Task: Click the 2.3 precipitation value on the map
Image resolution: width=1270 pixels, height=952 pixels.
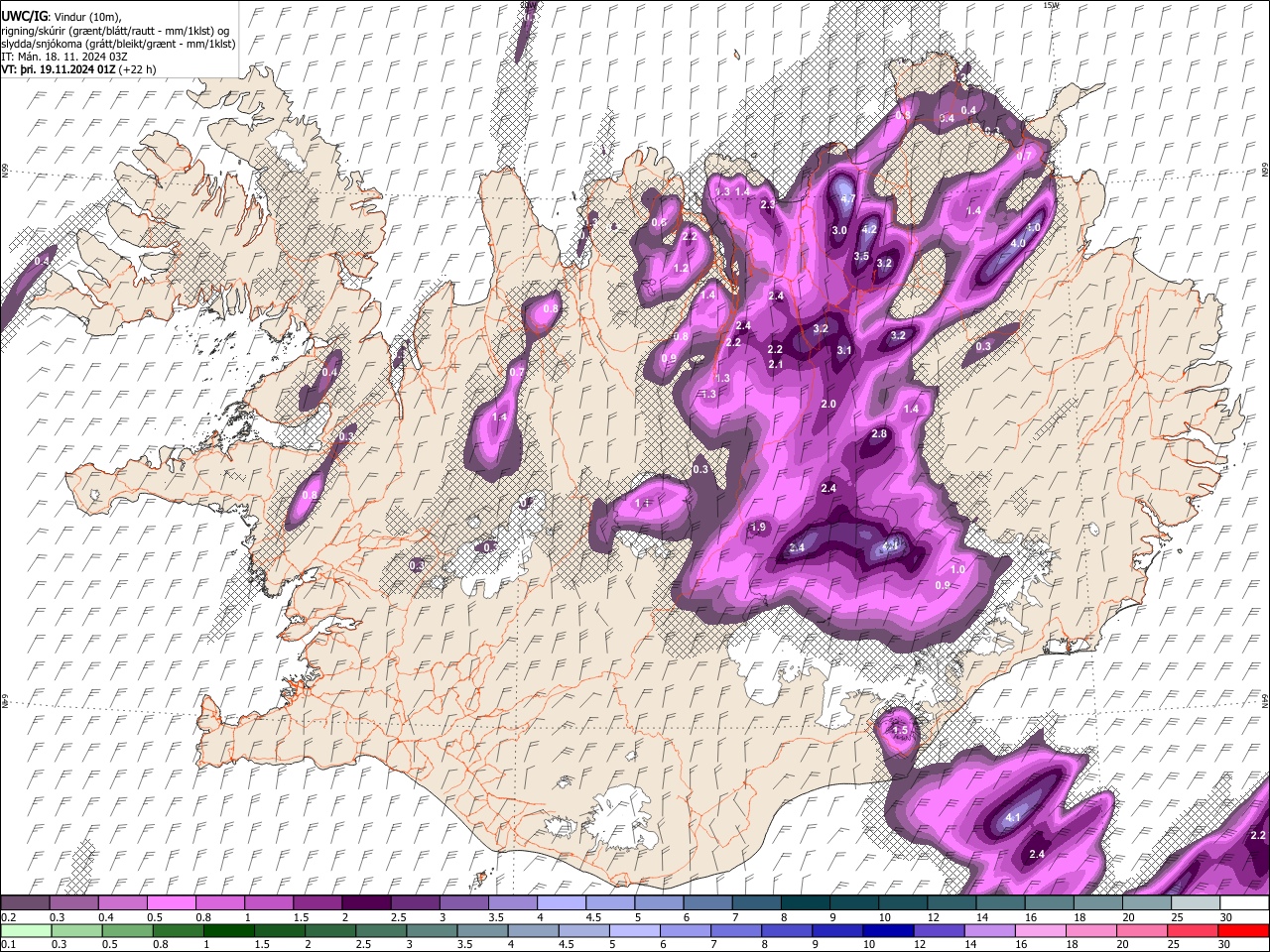Action: click(x=768, y=204)
